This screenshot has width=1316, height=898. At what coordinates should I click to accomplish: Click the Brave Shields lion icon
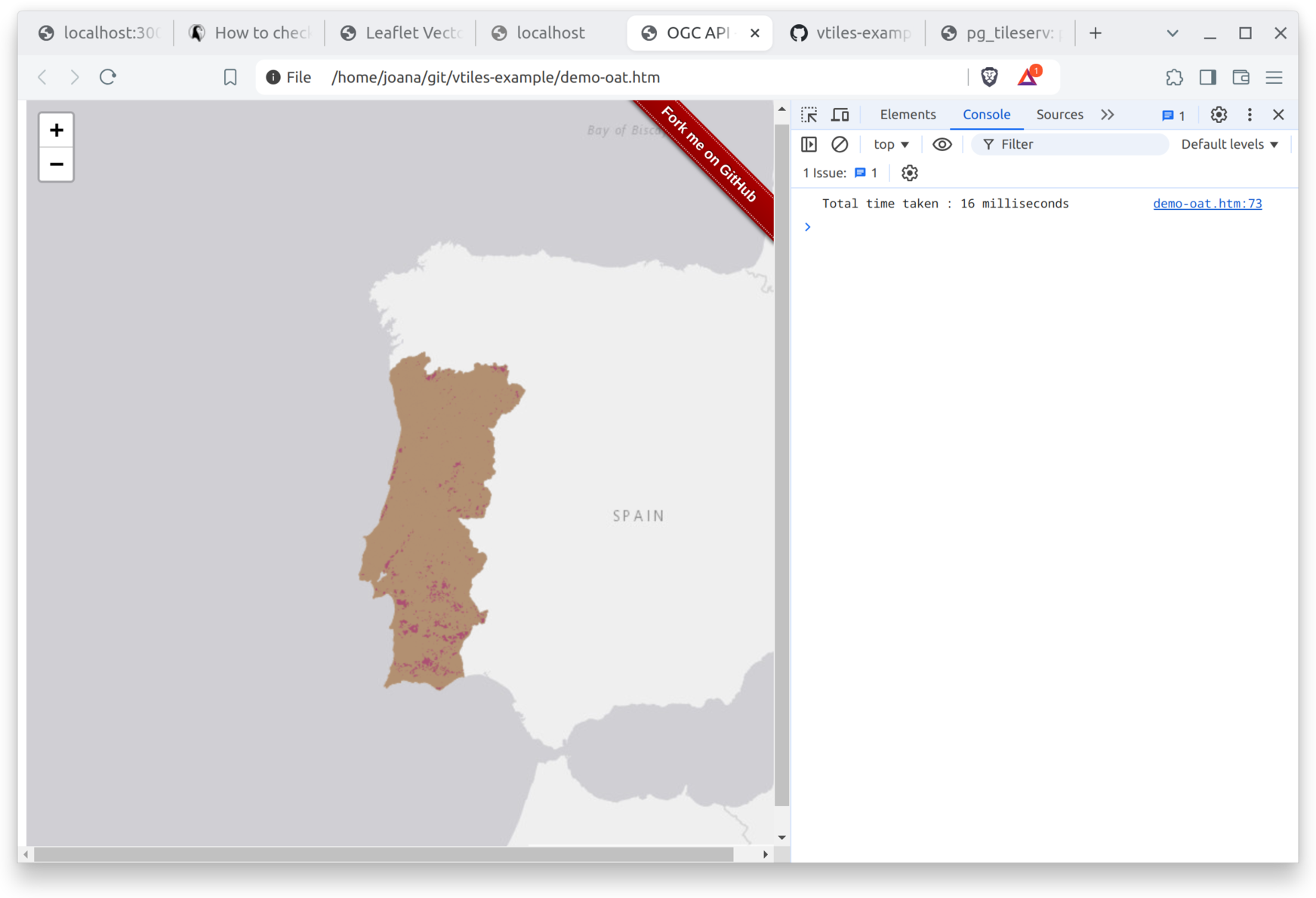point(989,77)
